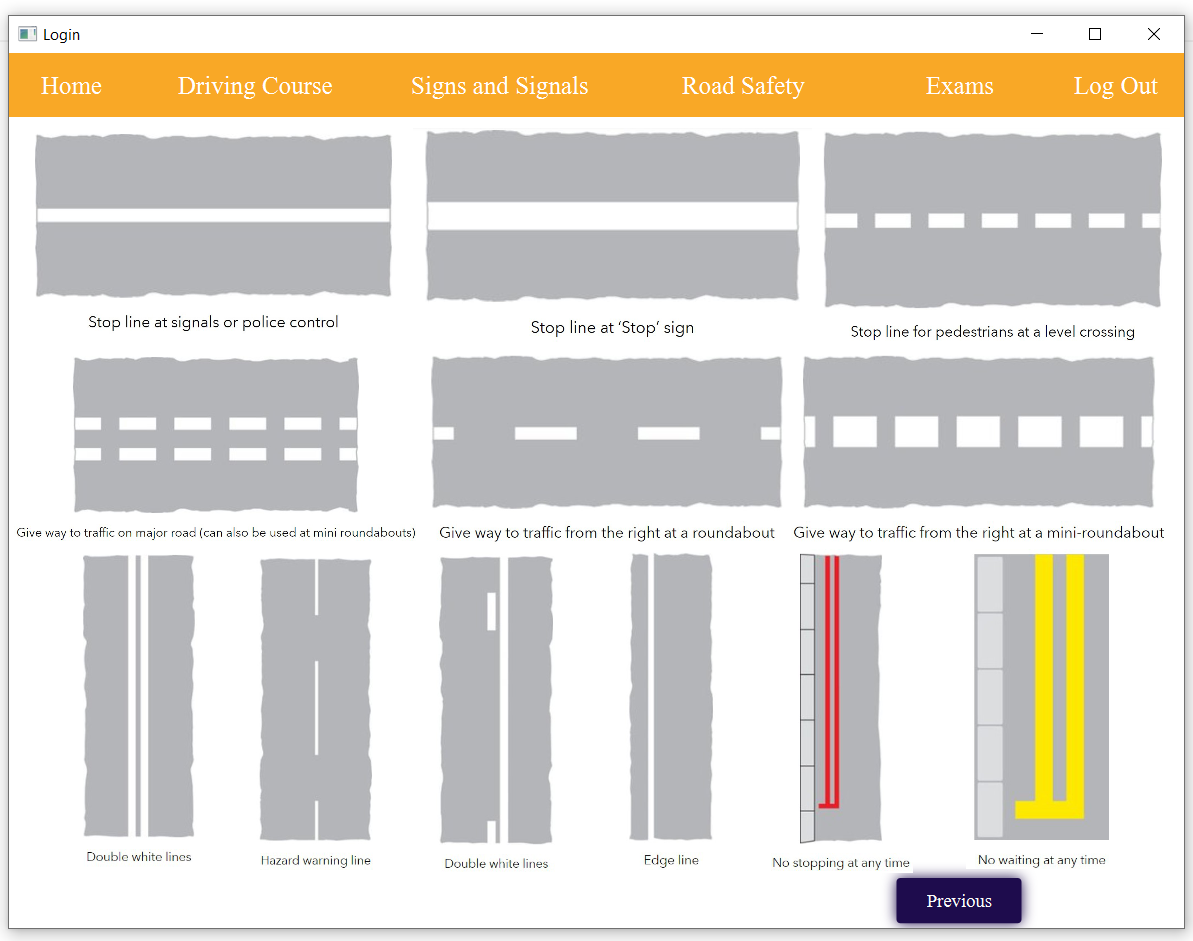Image resolution: width=1193 pixels, height=941 pixels.
Task: Select the stop line at signals image
Action: tap(213, 215)
